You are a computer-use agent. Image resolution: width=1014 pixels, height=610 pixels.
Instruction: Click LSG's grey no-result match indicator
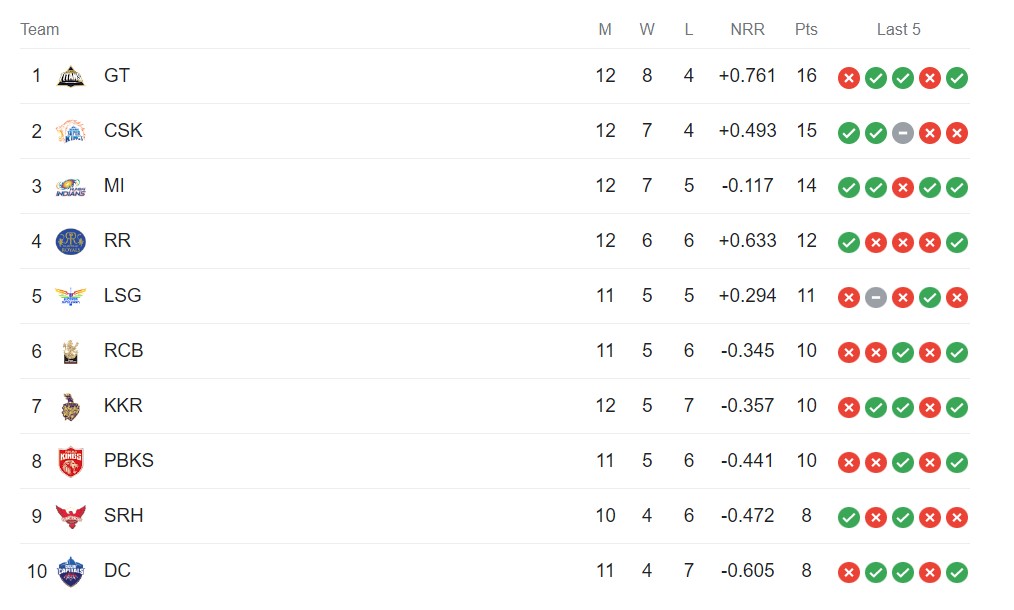pos(875,298)
